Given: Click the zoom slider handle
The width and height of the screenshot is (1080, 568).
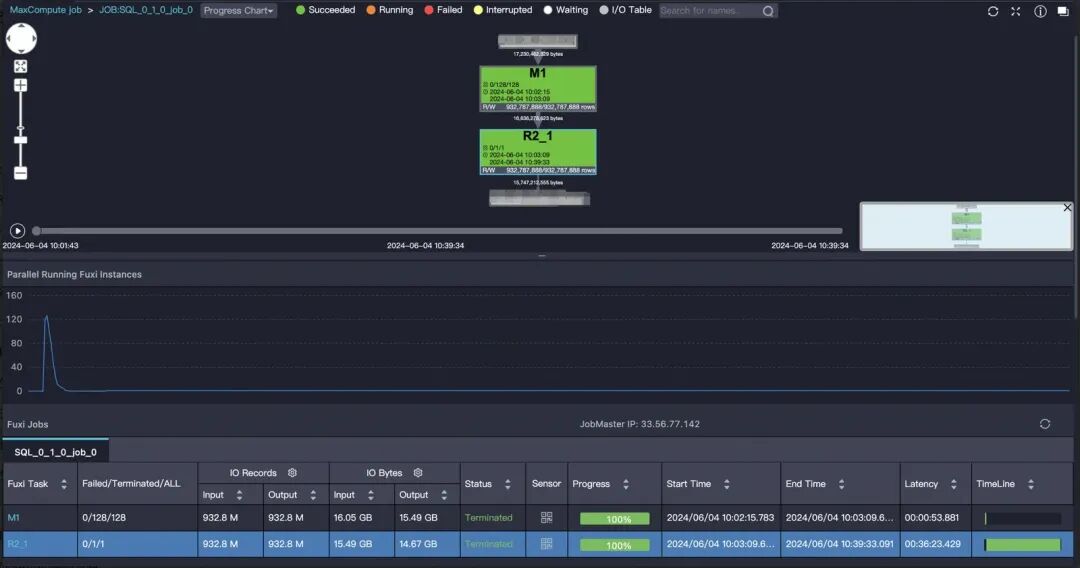Looking at the screenshot, I should click(21, 140).
